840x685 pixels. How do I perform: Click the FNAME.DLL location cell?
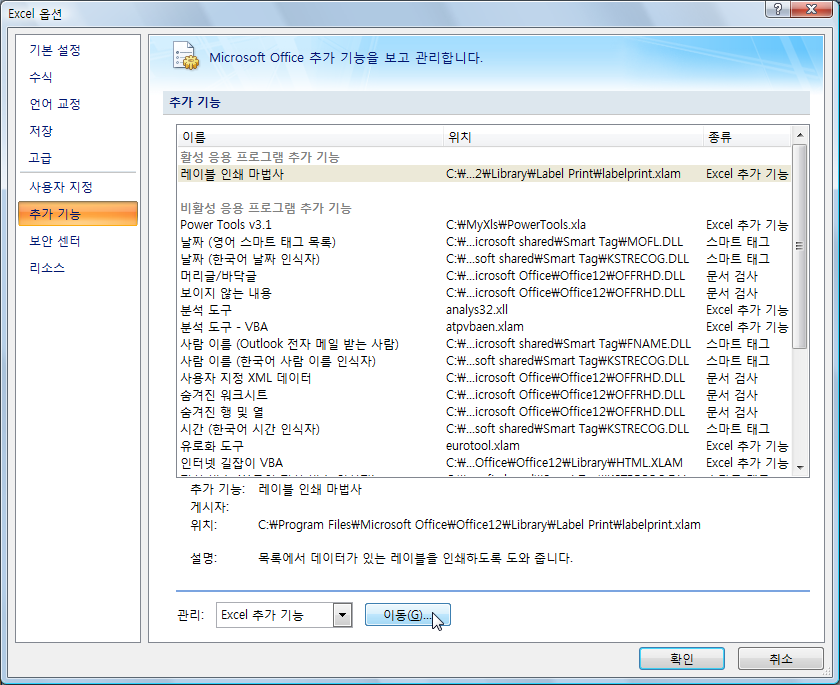(x=568, y=344)
